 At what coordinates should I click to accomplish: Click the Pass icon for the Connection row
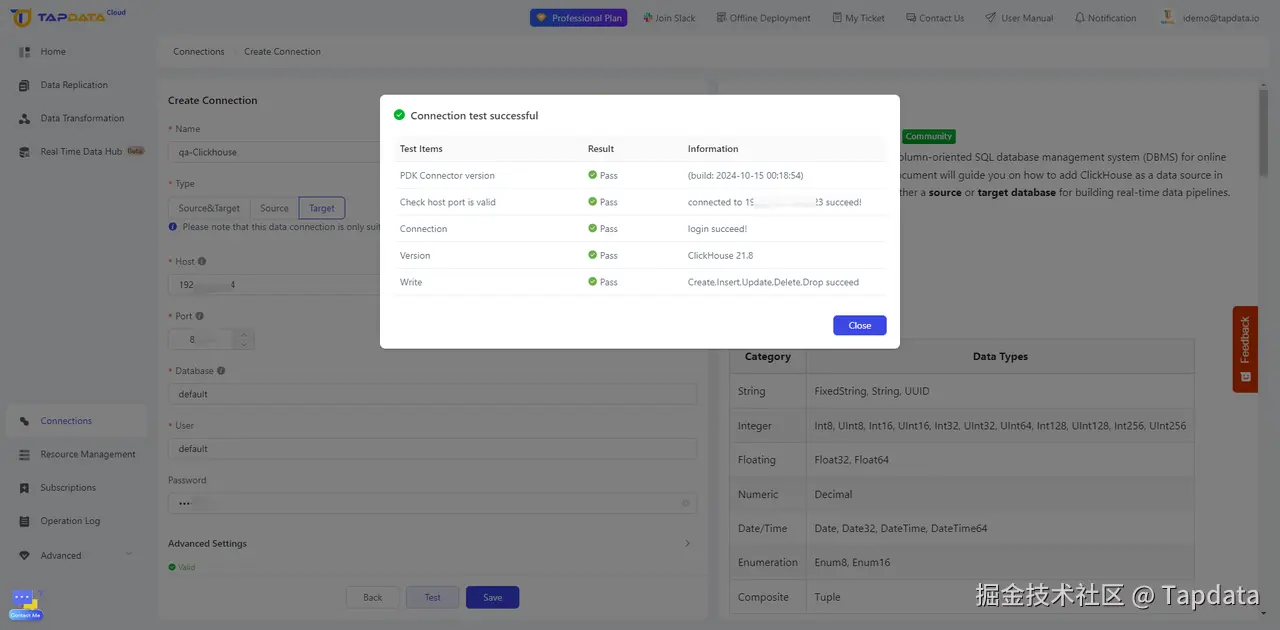coord(592,229)
